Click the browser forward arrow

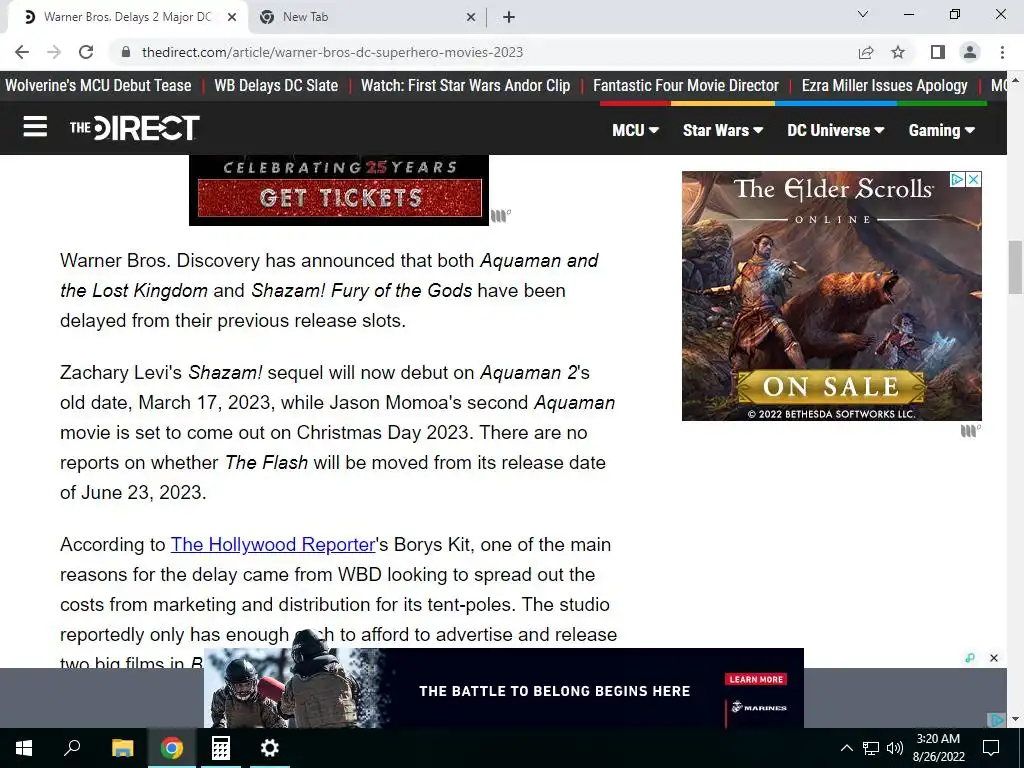(x=54, y=52)
